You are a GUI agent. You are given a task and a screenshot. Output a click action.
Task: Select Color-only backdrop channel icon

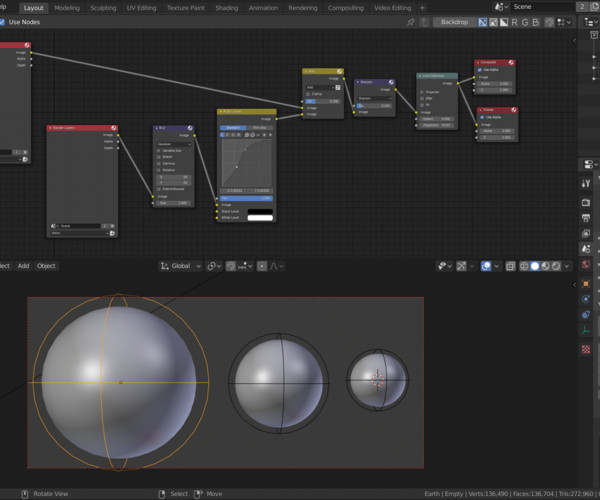point(494,22)
